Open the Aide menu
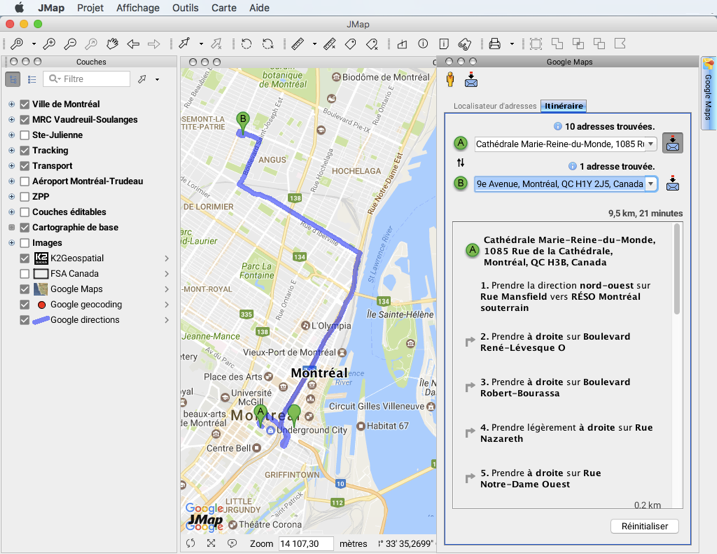Viewport: 717px width, 554px height. (x=259, y=8)
